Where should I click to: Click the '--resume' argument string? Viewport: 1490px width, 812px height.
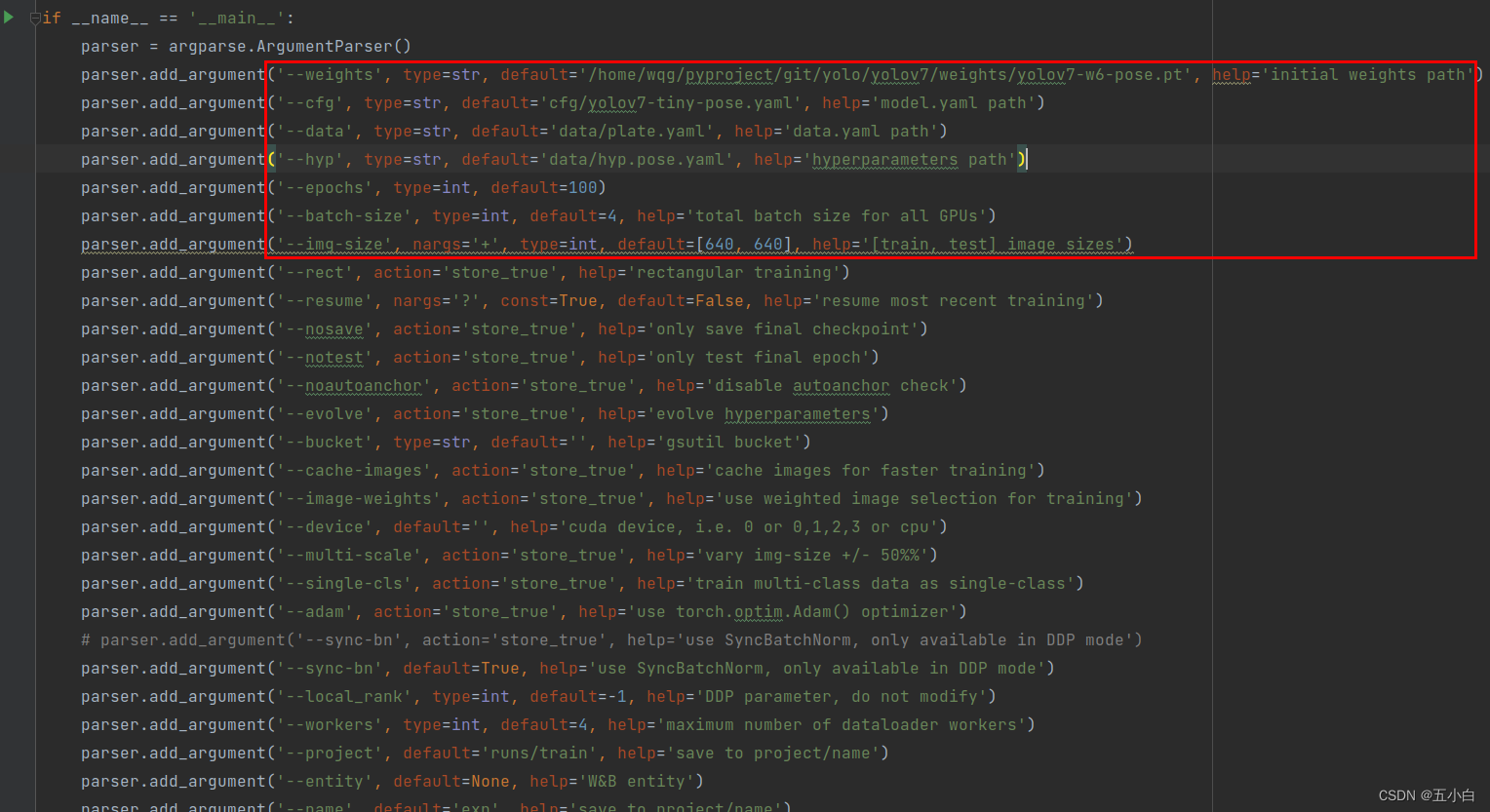click(325, 301)
